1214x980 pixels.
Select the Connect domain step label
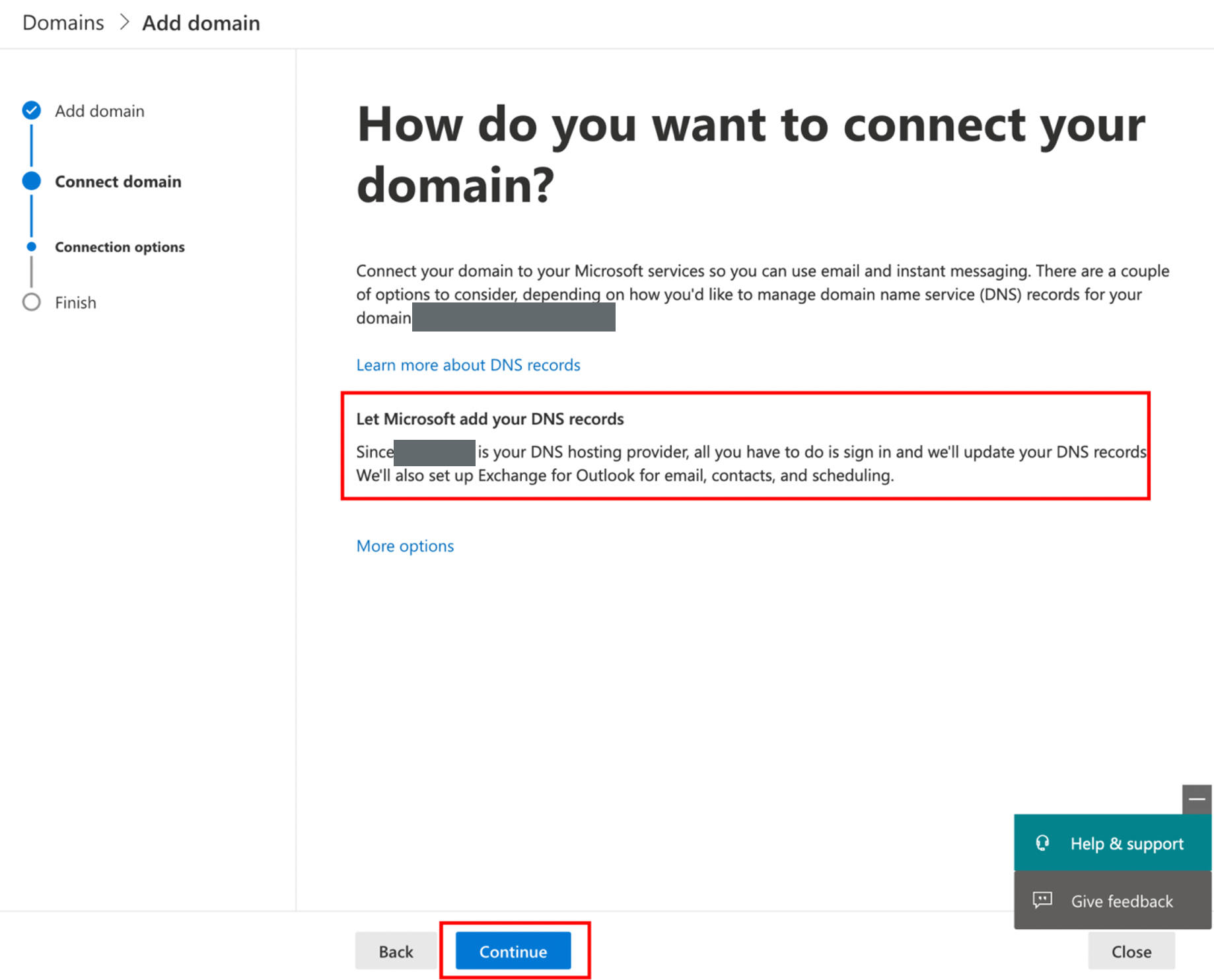point(118,182)
